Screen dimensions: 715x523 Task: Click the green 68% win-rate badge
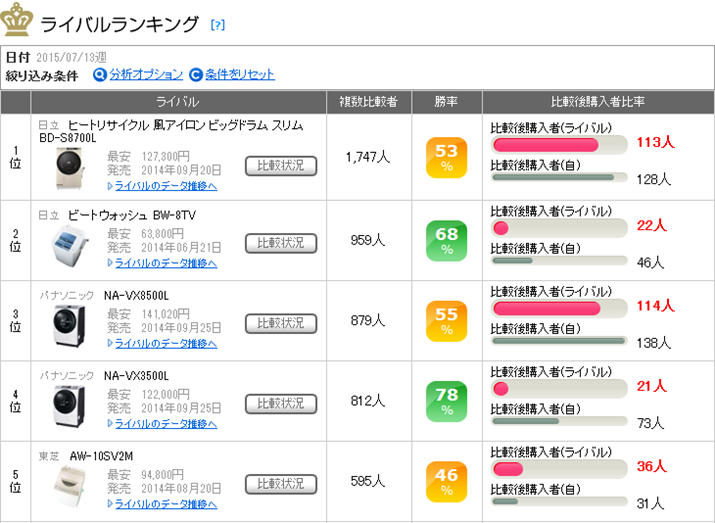pyautogui.click(x=446, y=240)
